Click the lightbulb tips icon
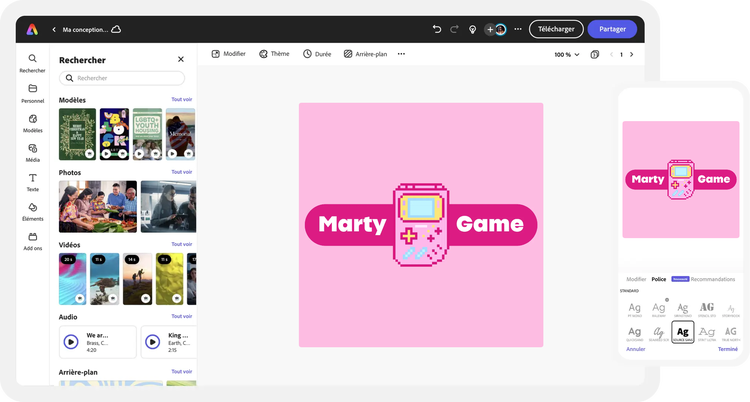This screenshot has width=750, height=402. click(472, 29)
